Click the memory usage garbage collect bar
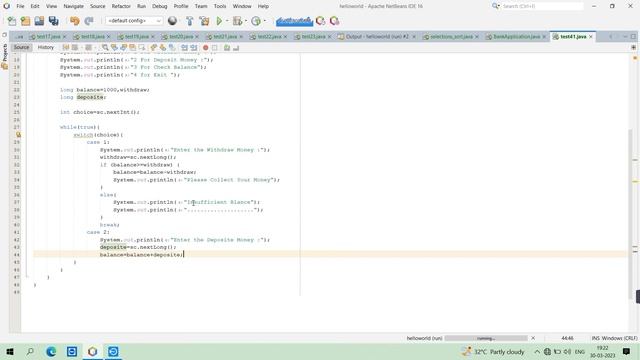The image size is (640, 360). point(294,21)
